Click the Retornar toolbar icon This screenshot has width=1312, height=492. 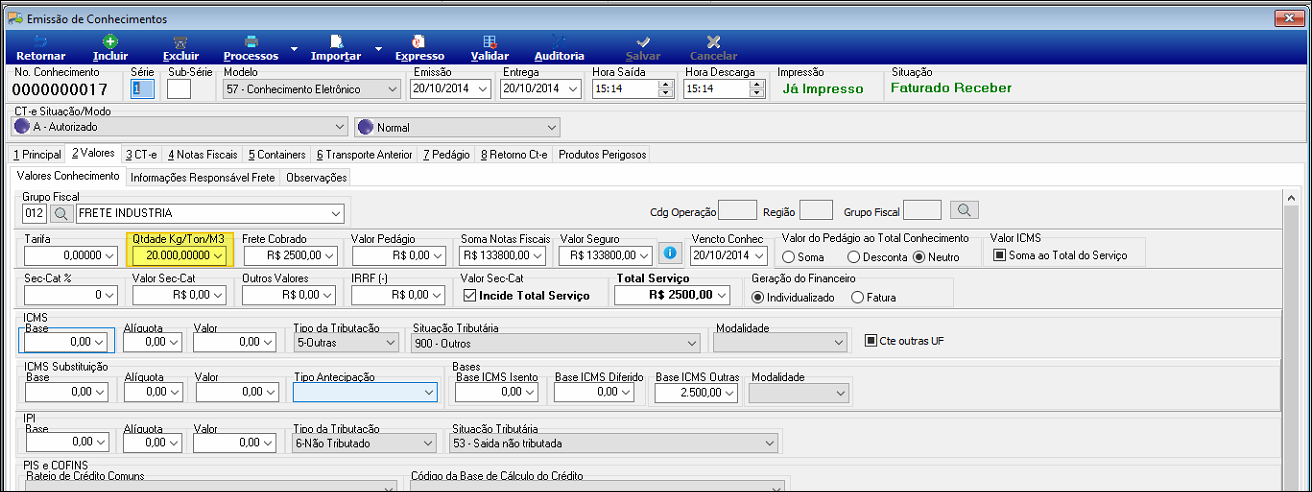(x=41, y=42)
